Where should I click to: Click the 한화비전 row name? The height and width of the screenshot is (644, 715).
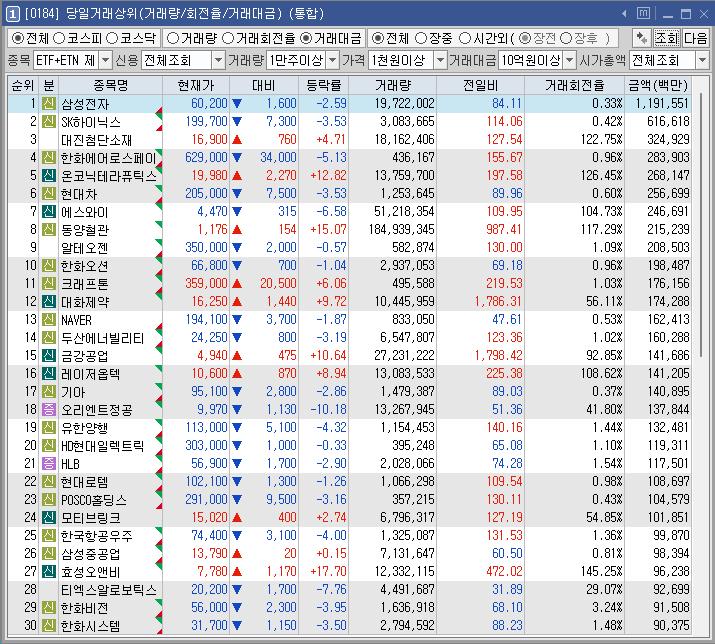tap(85, 608)
